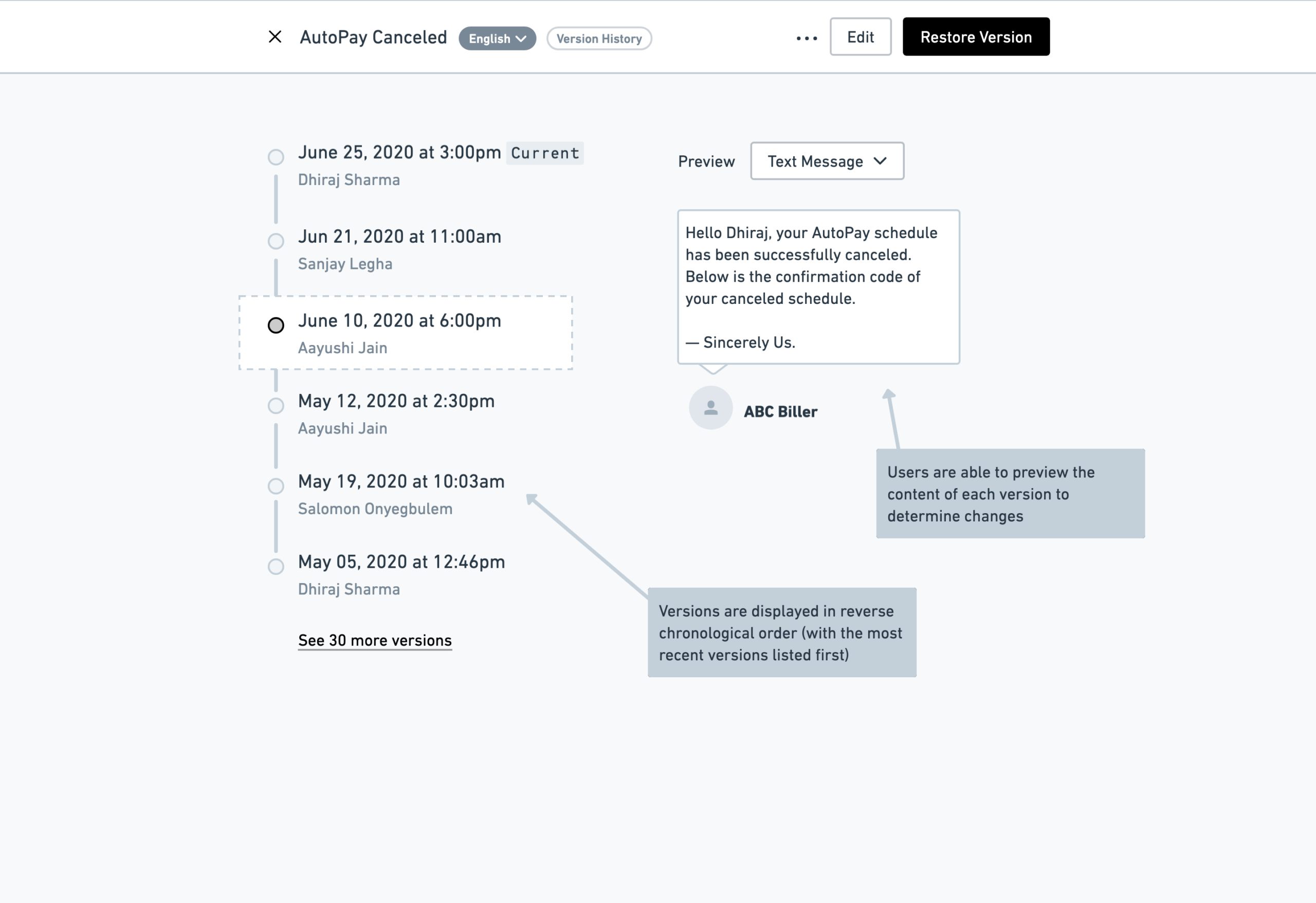This screenshot has width=1316, height=903.
Task: Expand the Text Message preview dropdown
Action: pyautogui.click(x=827, y=161)
